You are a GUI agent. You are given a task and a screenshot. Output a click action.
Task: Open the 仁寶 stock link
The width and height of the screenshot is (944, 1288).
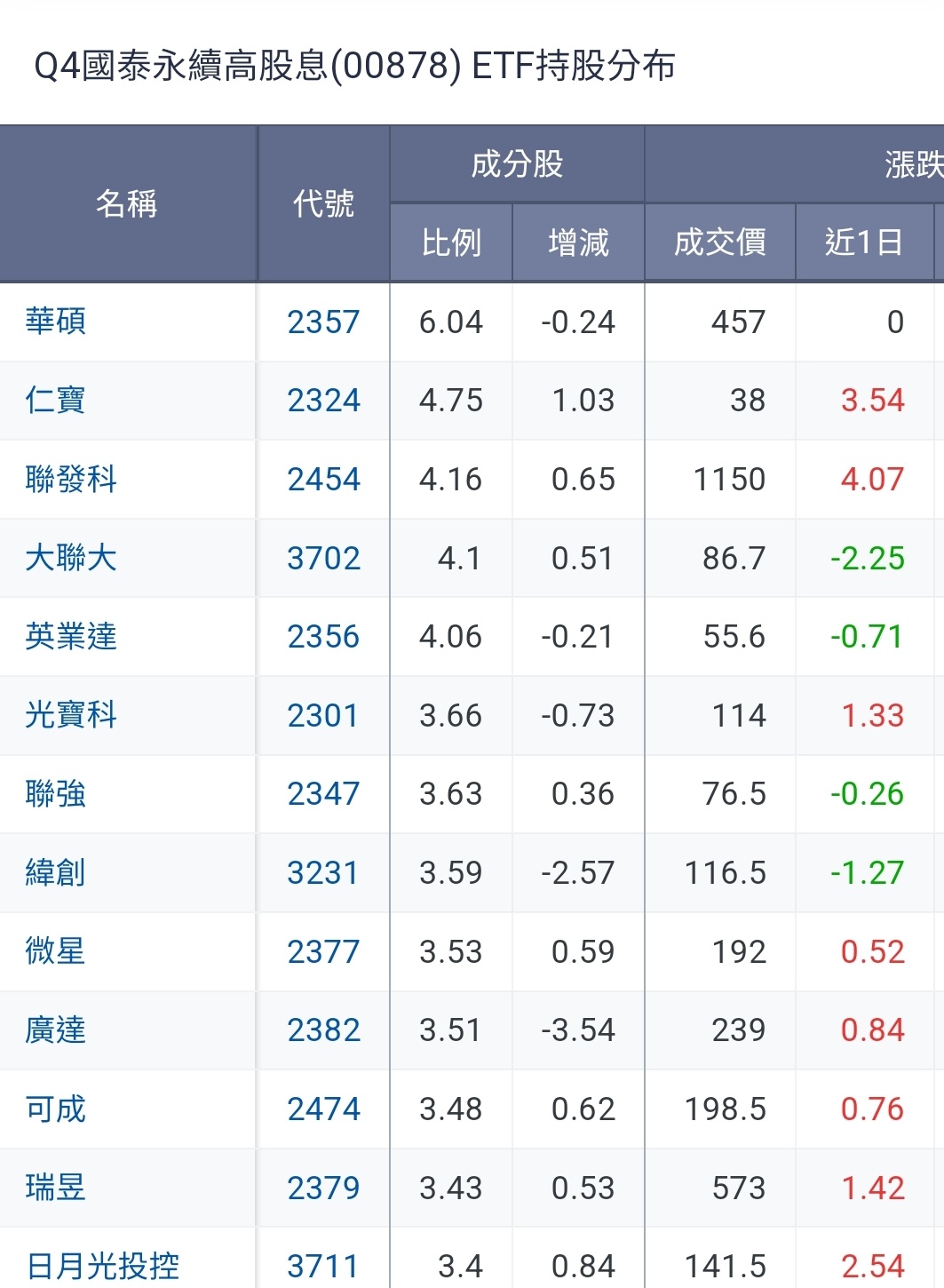coord(55,401)
